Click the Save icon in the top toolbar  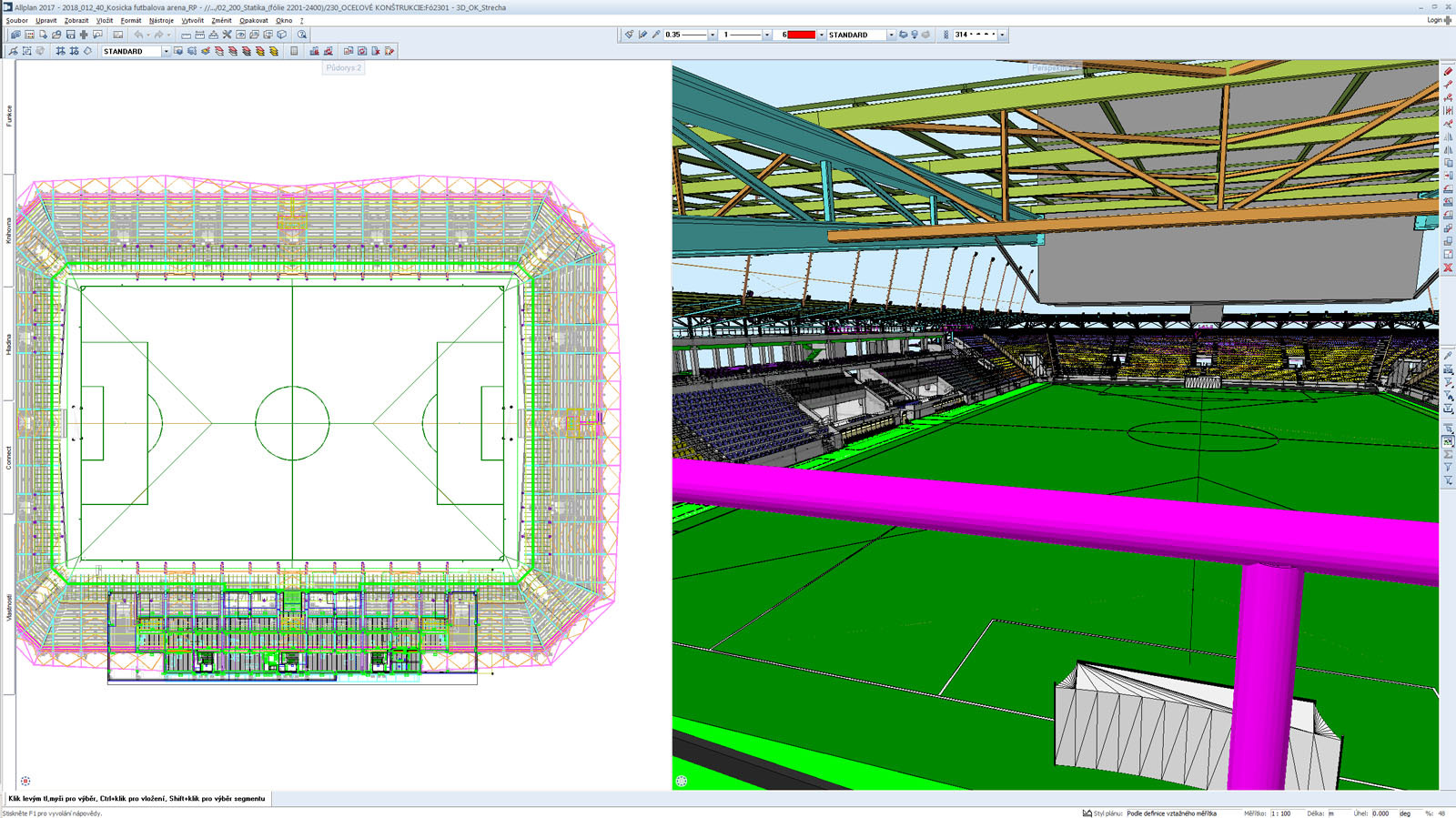[x=70, y=35]
